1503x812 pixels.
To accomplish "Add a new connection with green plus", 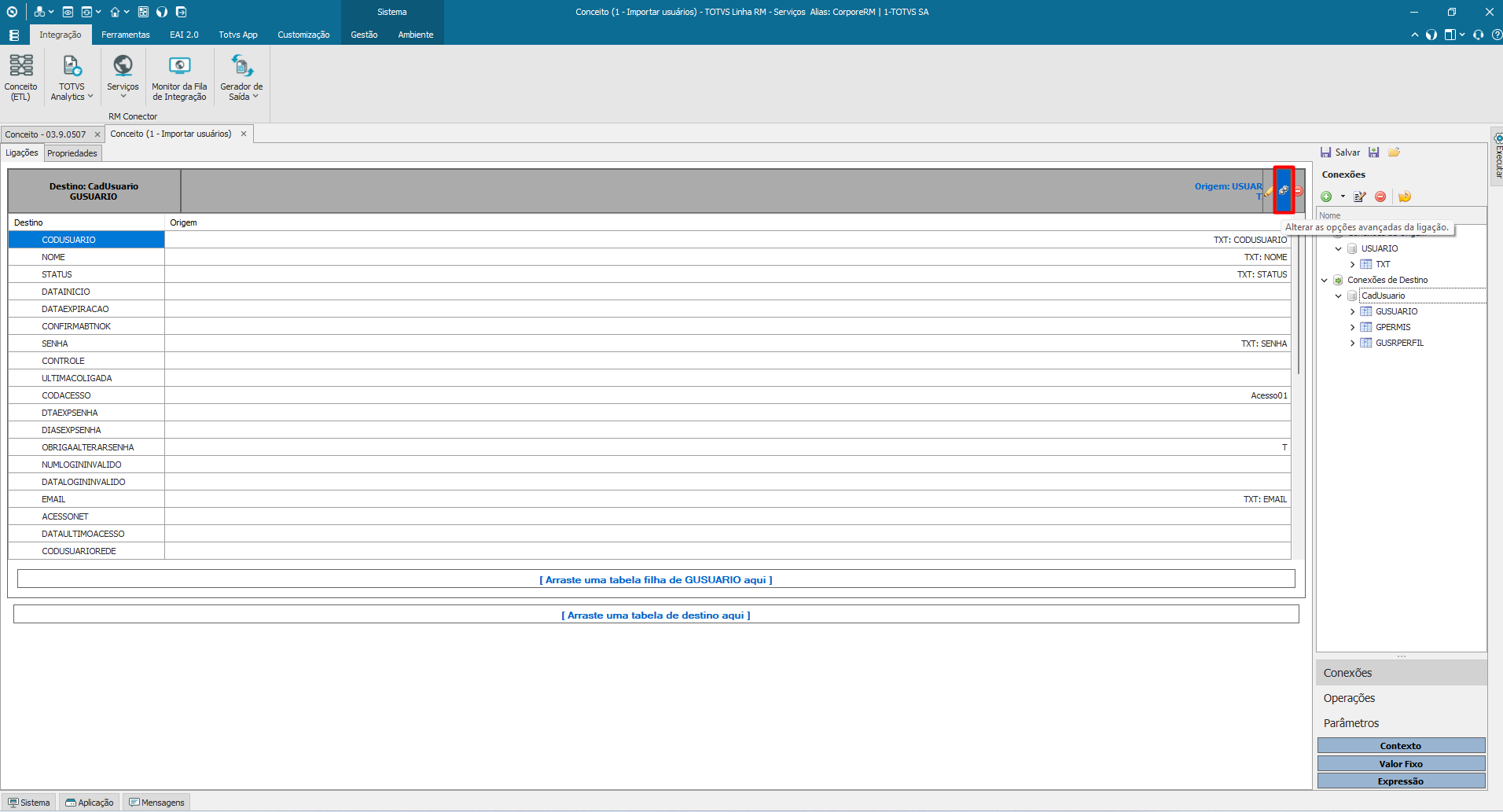I will pos(1326,197).
